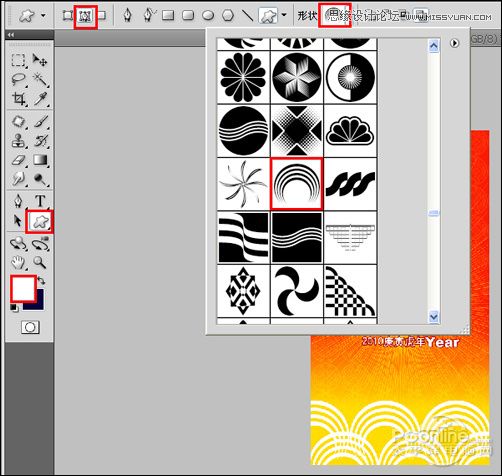The image size is (502, 476).
Task: Click shape list scroll down arrow
Action: point(433,316)
